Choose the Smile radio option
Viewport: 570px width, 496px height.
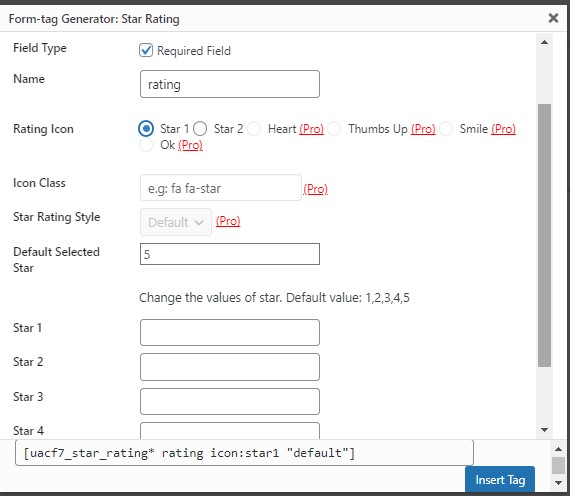click(x=446, y=129)
